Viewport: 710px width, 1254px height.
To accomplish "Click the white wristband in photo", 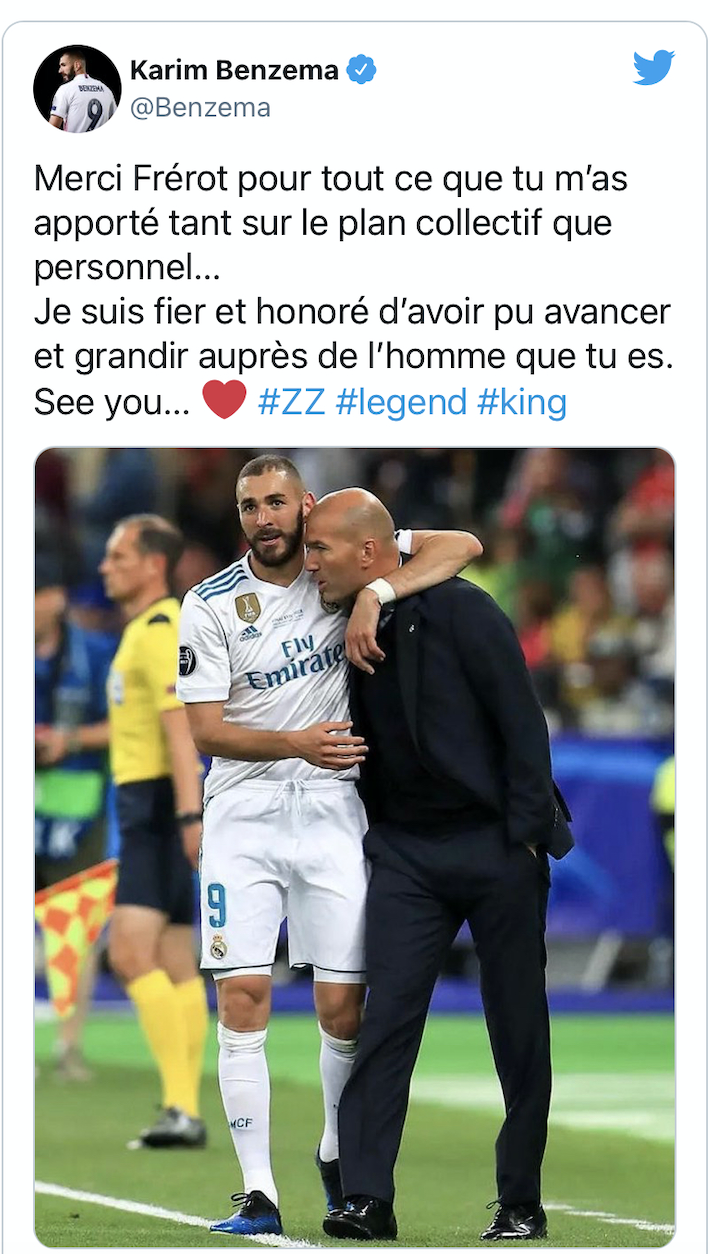I will coord(381,590).
